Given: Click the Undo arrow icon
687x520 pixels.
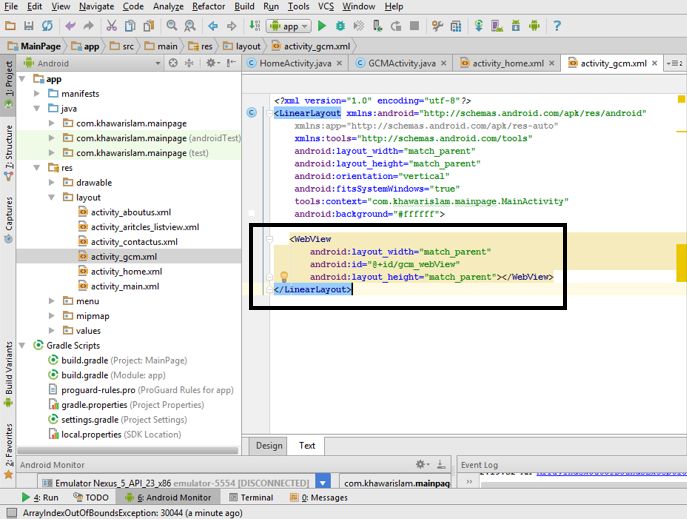Looking at the screenshot, I should point(68,25).
